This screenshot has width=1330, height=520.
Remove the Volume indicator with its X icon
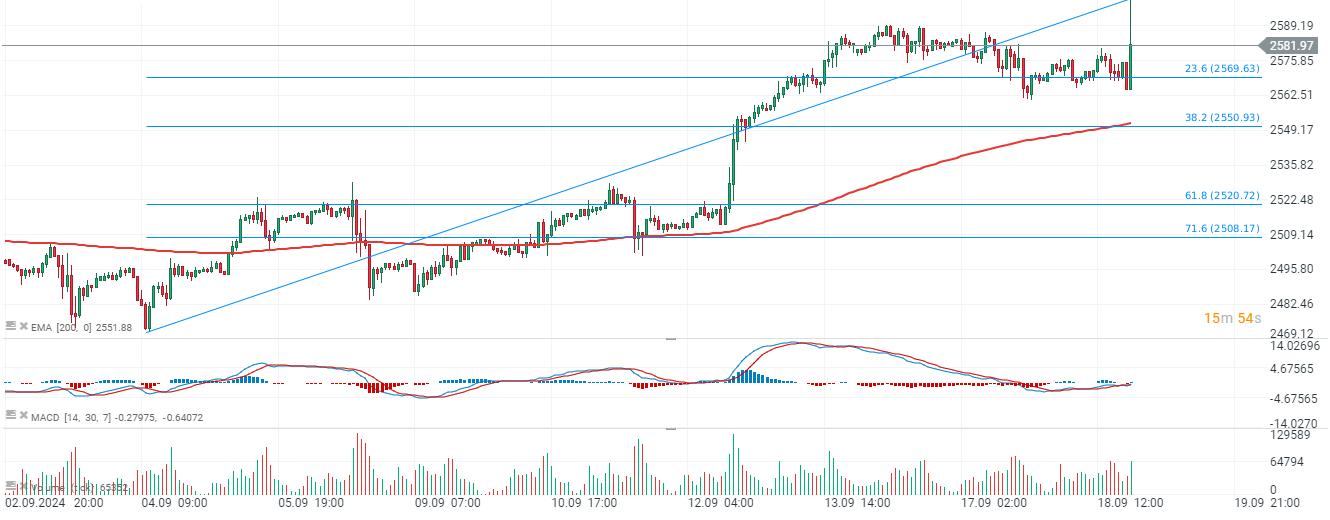click(x=23, y=487)
